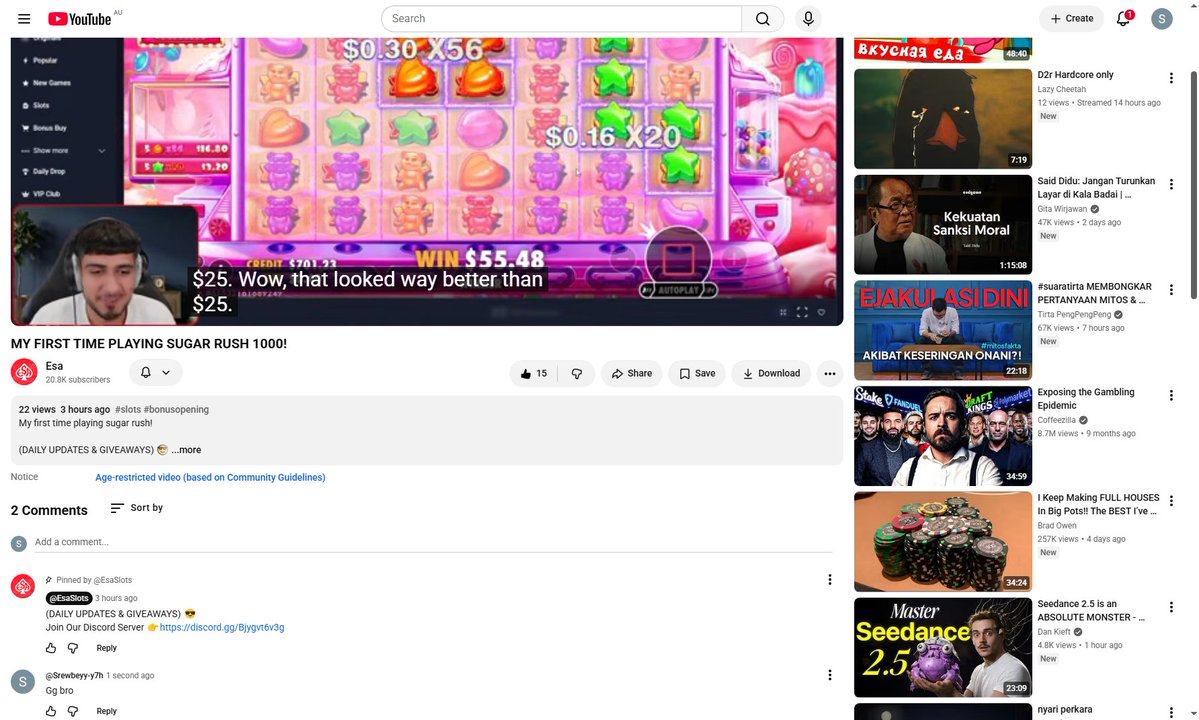Go to YouTube home via logo
This screenshot has height=720, width=1199.
(80, 18)
